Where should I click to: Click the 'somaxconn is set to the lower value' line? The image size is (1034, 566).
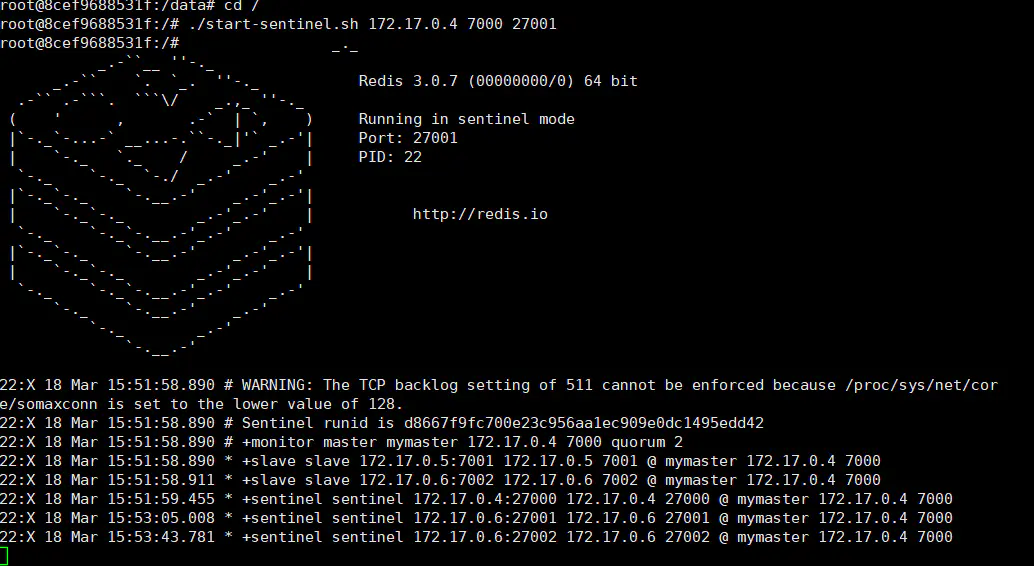pos(201,404)
